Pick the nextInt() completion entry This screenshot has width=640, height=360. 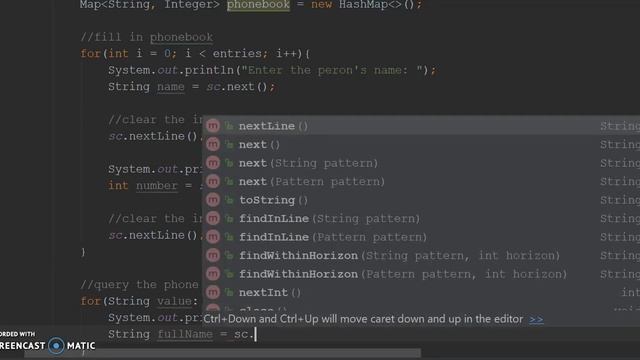(421, 292)
